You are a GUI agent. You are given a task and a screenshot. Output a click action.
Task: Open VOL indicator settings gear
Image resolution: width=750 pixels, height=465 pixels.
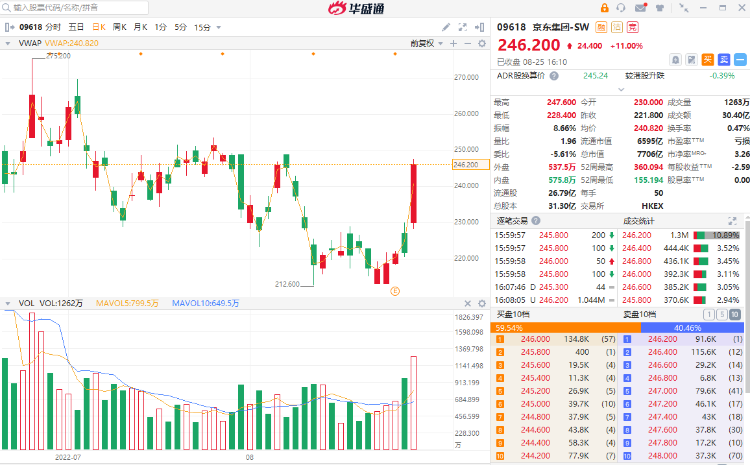482,303
